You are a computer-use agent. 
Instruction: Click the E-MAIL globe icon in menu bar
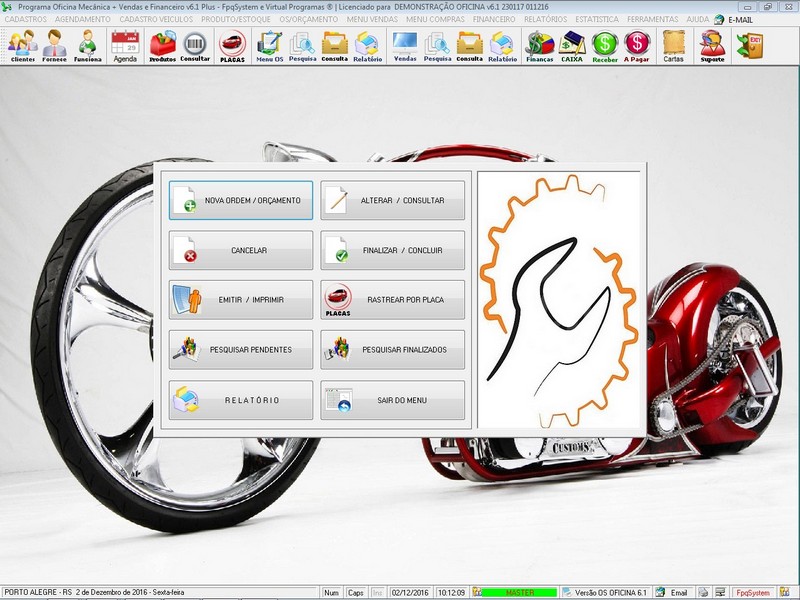click(x=719, y=19)
